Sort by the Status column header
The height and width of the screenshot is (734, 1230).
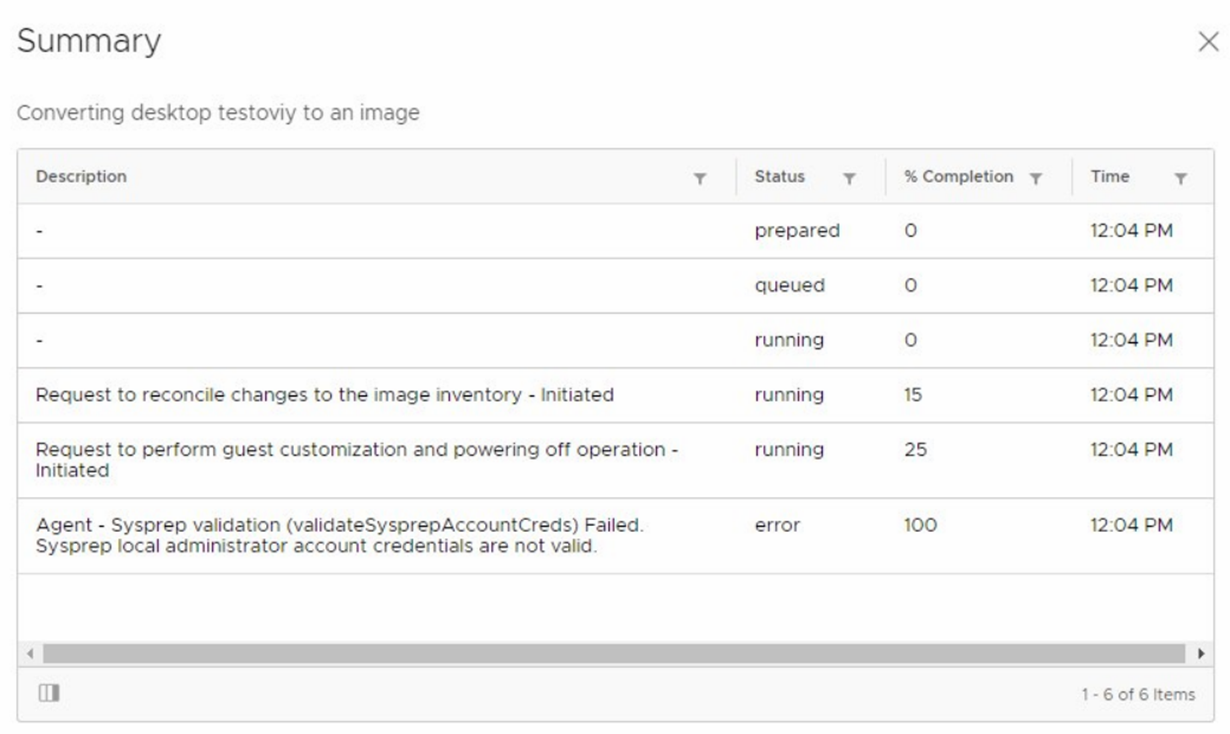779,177
